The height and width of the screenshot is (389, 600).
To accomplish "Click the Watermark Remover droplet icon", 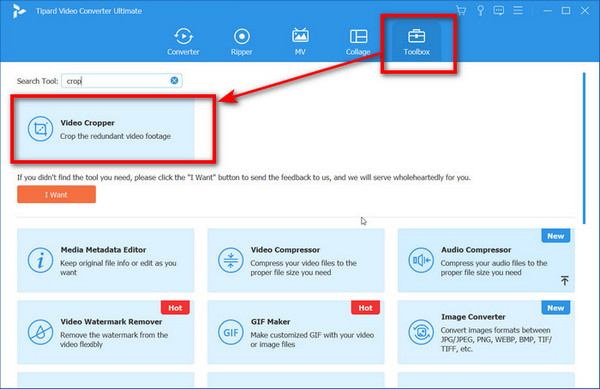I will pos(40,332).
